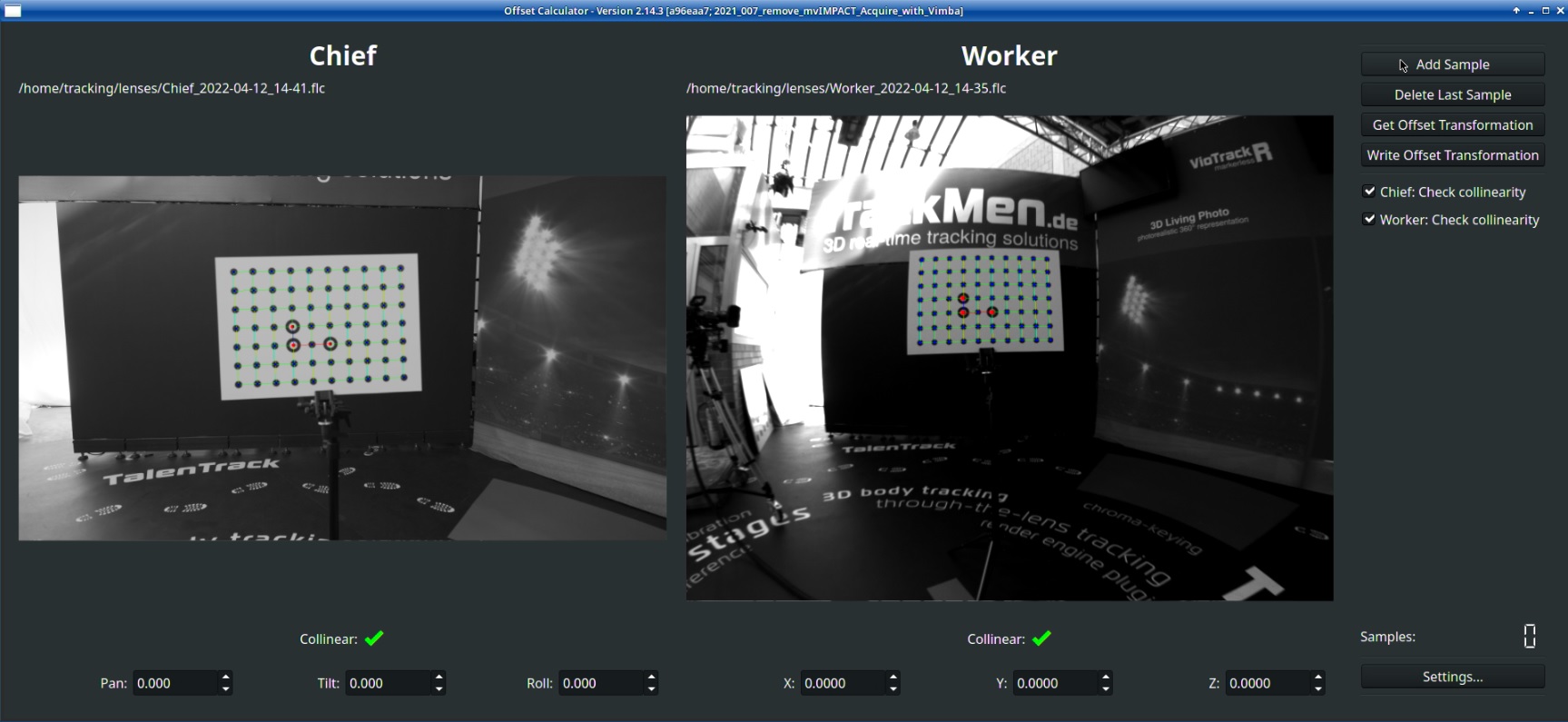This screenshot has width=1568, height=722.
Task: Click Write Offset Transformation button
Action: (1452, 155)
